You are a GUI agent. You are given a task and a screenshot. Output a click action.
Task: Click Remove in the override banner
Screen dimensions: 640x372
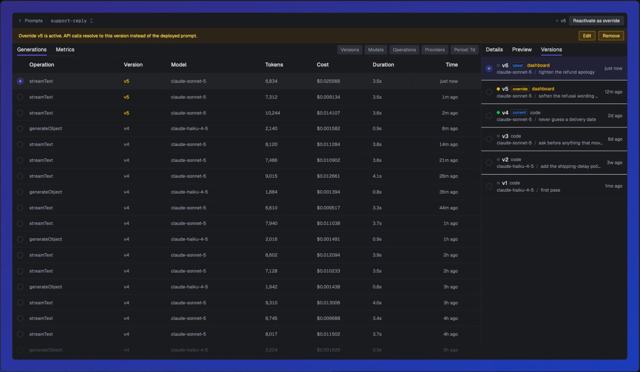[611, 36]
